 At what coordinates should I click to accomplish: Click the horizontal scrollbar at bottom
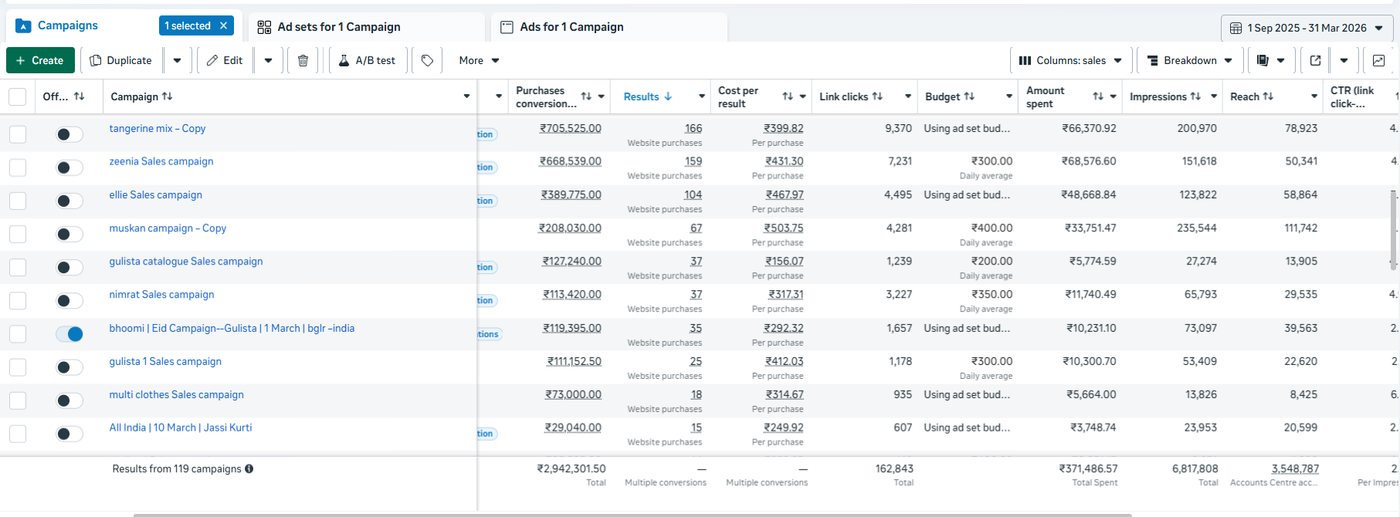(632, 514)
